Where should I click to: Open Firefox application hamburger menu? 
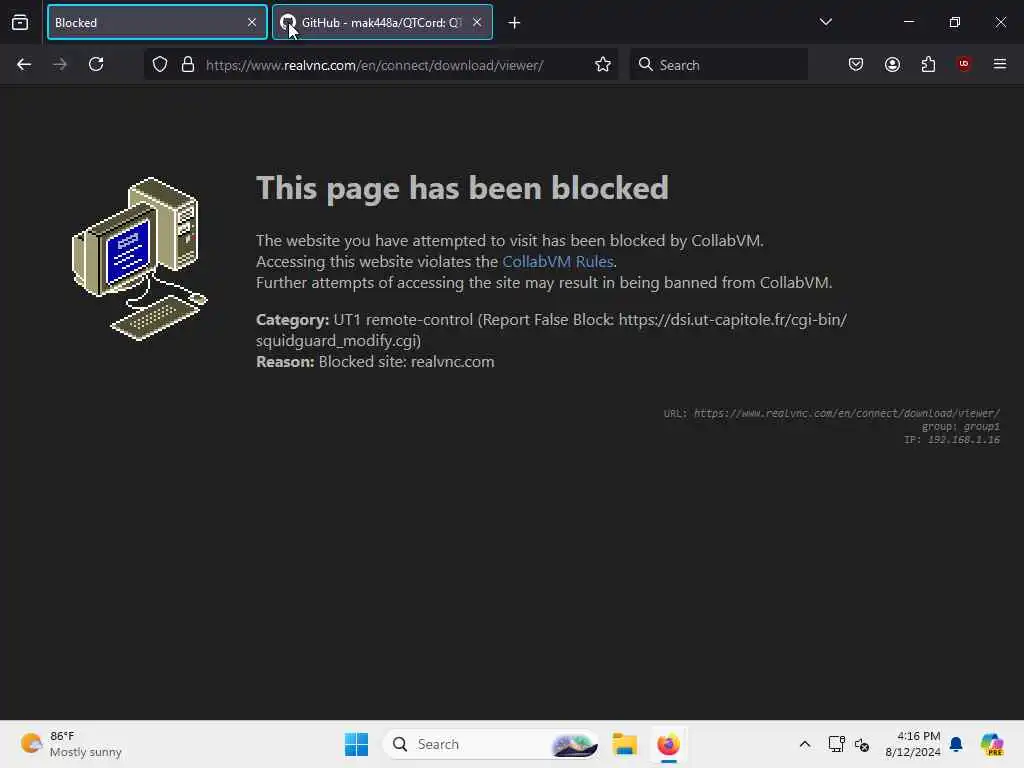point(999,64)
